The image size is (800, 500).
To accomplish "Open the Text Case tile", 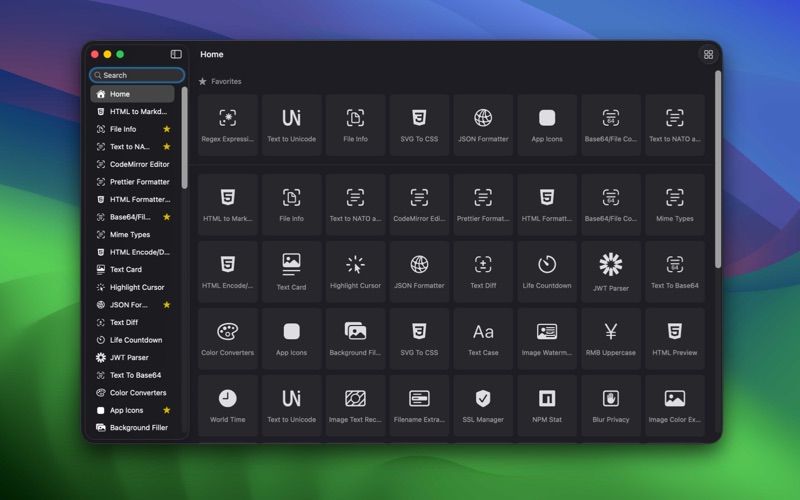I will (483, 338).
